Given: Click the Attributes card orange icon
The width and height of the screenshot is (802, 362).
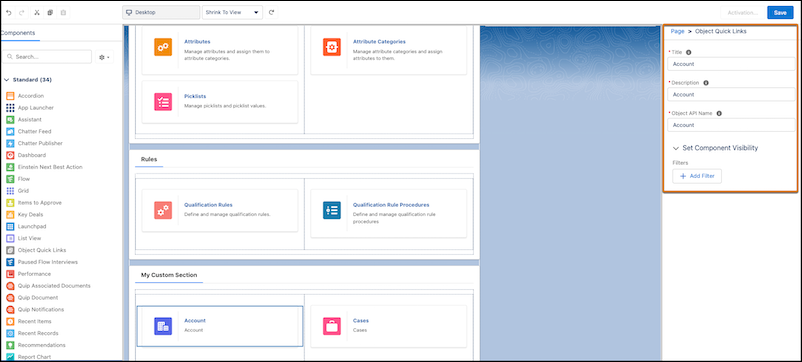Looking at the screenshot, I should [x=163, y=47].
